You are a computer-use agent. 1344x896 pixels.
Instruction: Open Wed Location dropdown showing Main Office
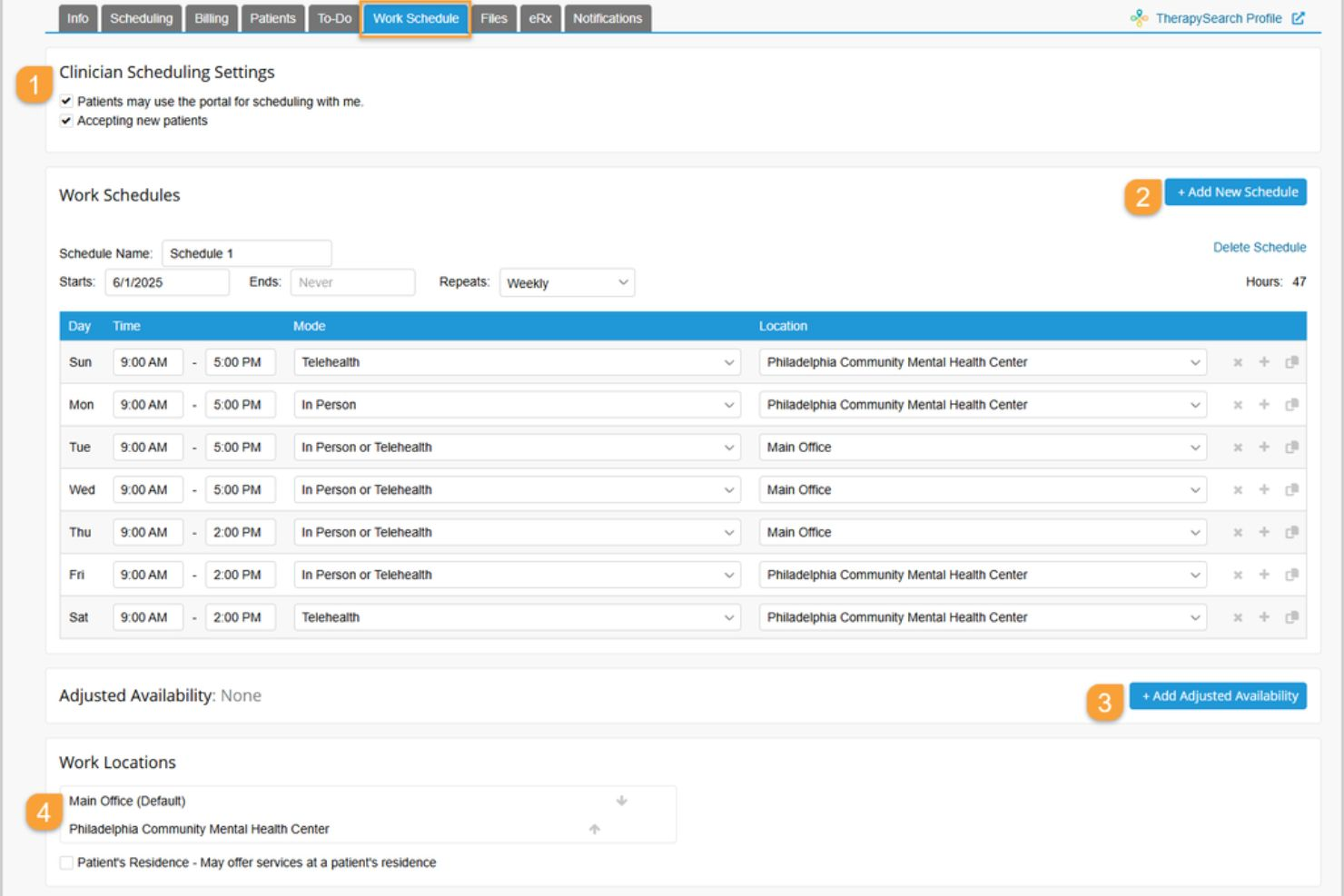pyautogui.click(x=983, y=490)
